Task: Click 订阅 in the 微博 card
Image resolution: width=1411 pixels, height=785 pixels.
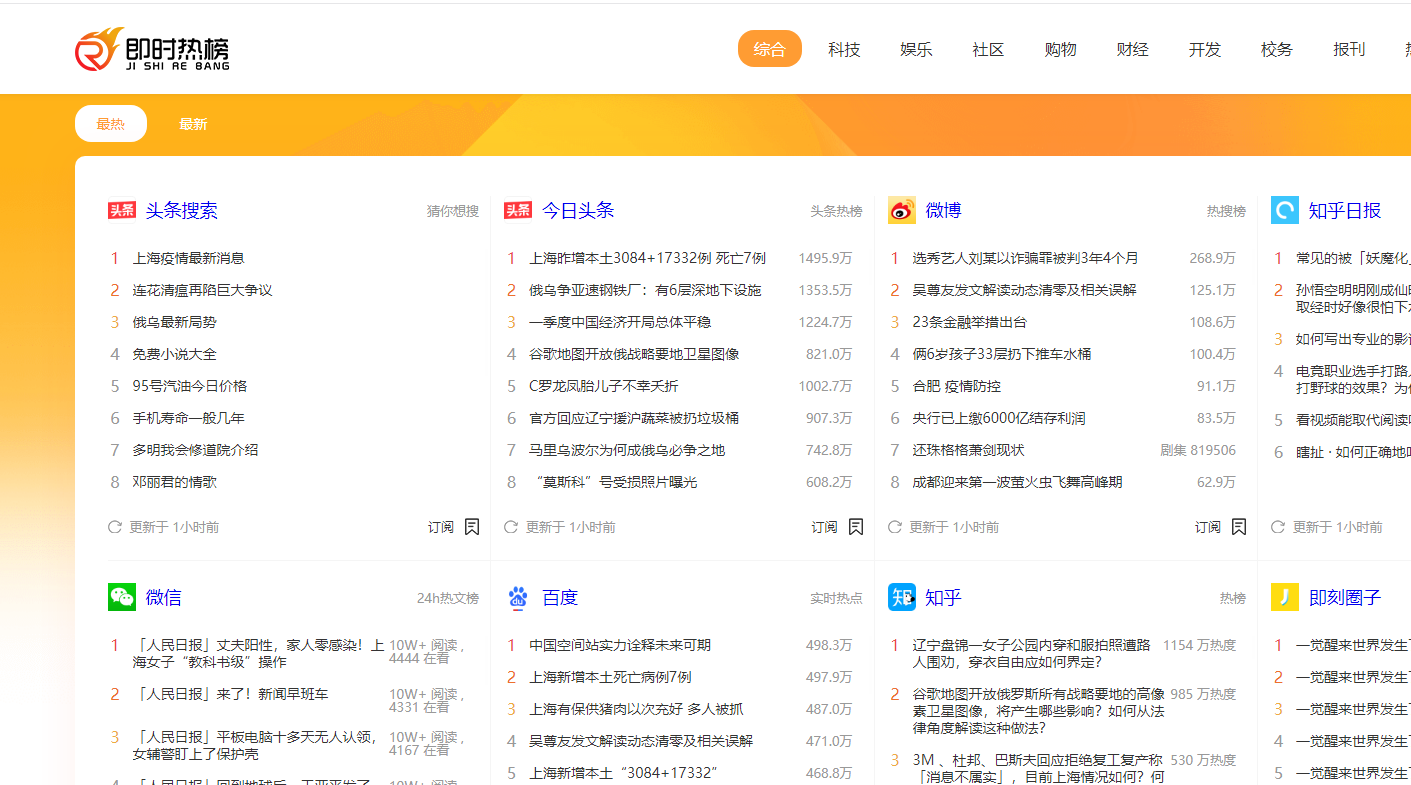Action: [x=1208, y=527]
